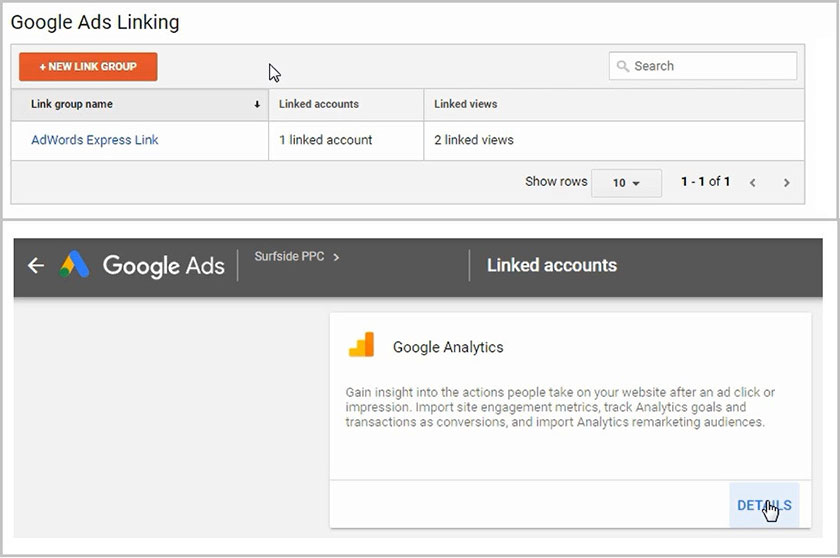The height and width of the screenshot is (558, 840).
Task: Go to the previous page of rows
Action: pos(753,183)
